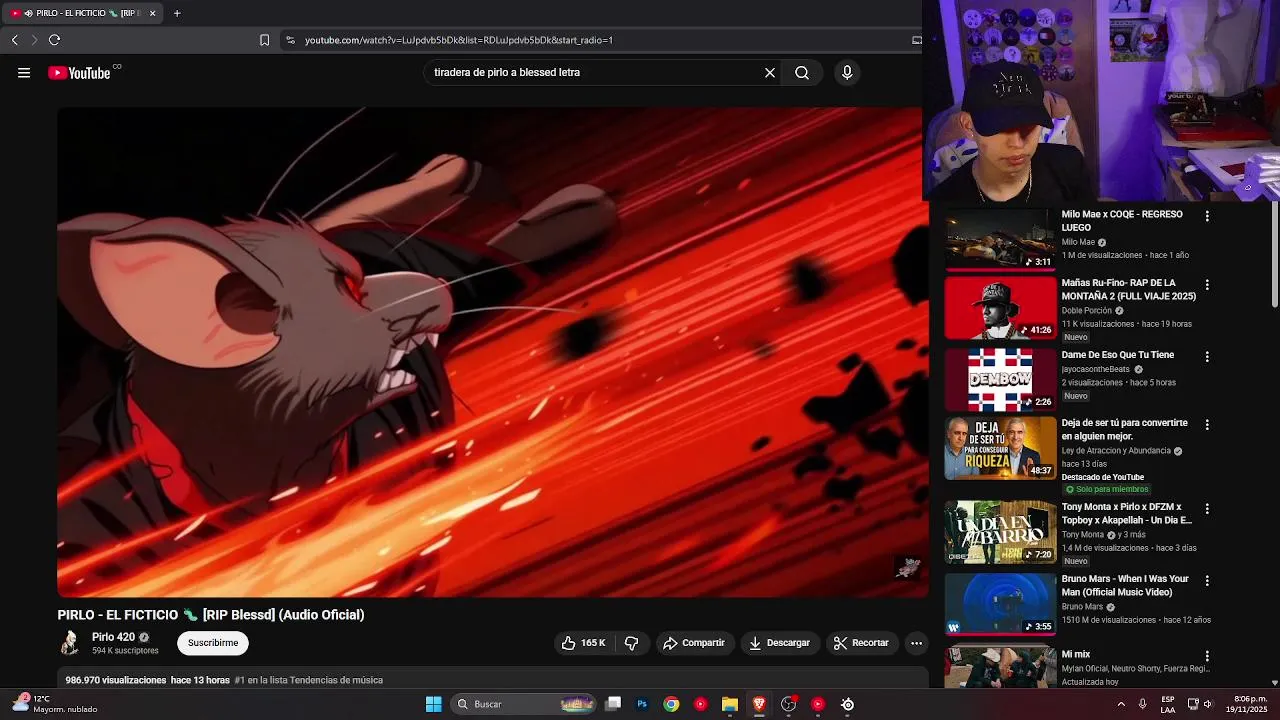This screenshot has width=1280, height=720.
Task: Click the video player area
Action: (x=492, y=352)
